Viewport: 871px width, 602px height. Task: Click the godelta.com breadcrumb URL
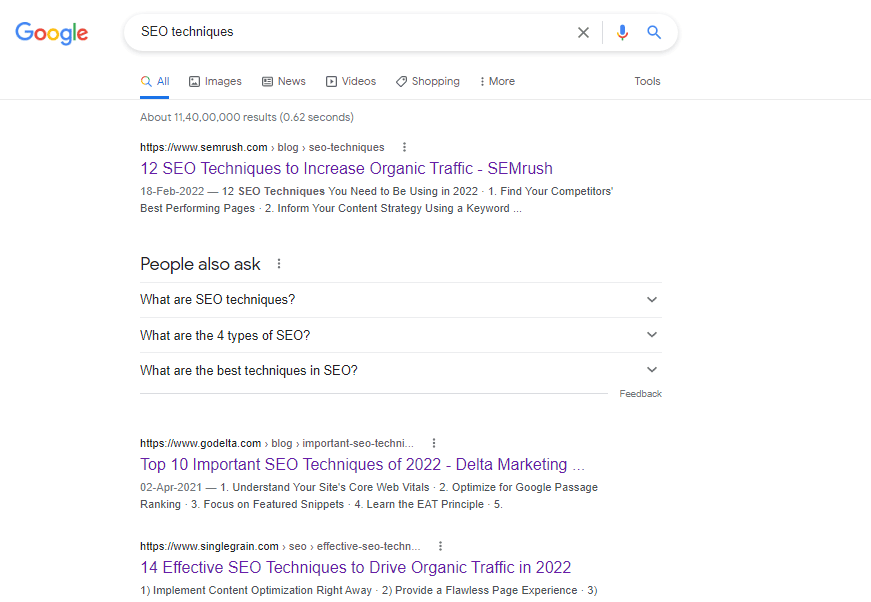point(277,443)
